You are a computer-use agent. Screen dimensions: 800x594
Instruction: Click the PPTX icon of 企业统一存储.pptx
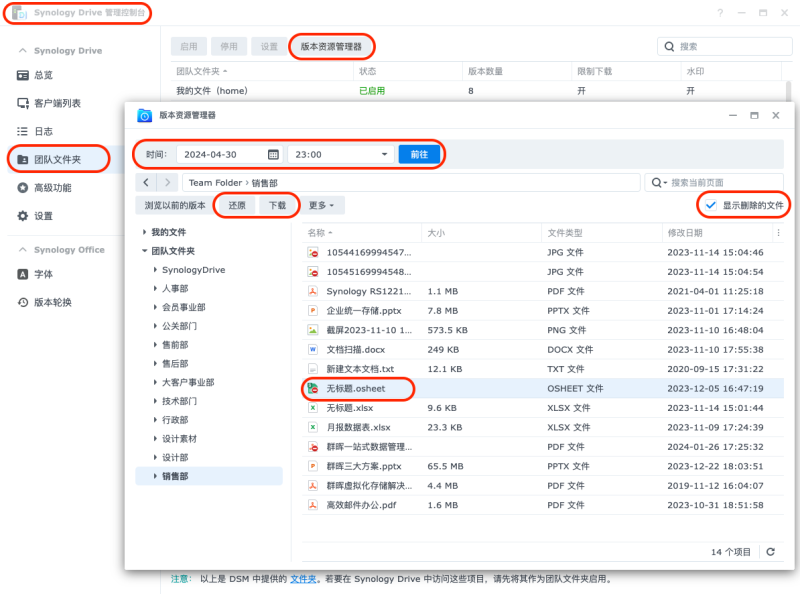(313, 310)
